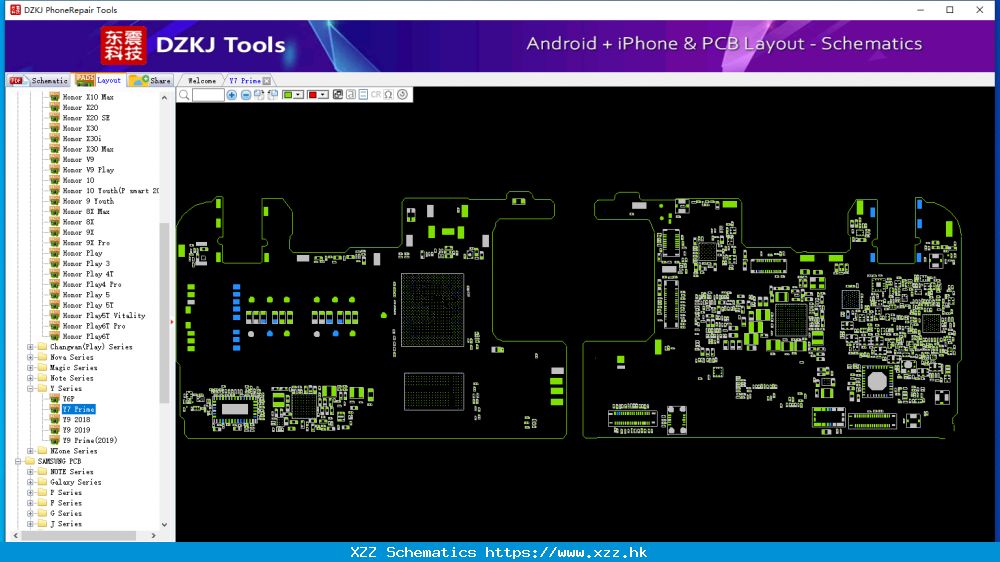Click the red splitter arrow to collapse the tree panel
Screen dimensions: 1000x562
[172, 322]
